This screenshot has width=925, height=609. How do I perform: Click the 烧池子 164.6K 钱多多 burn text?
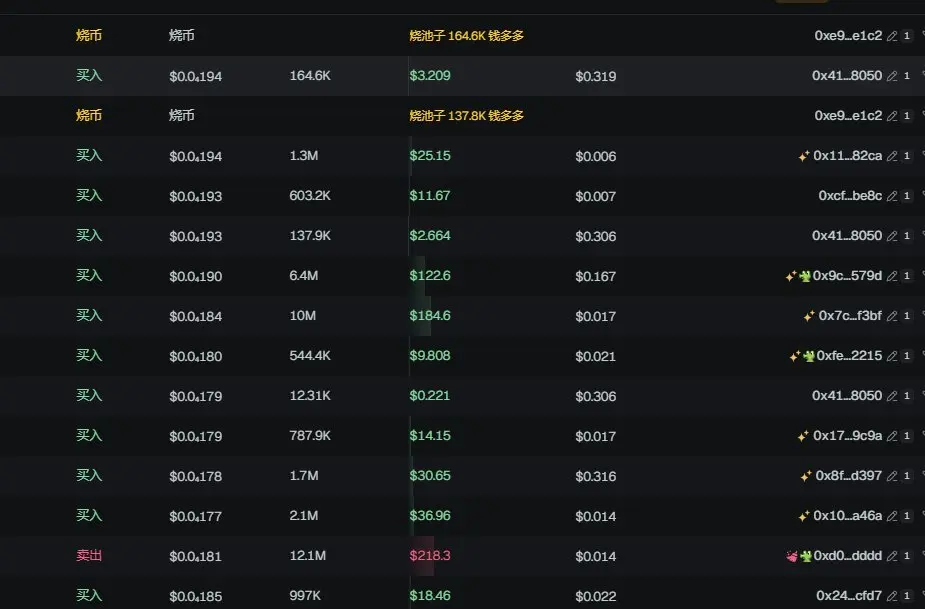(x=466, y=36)
